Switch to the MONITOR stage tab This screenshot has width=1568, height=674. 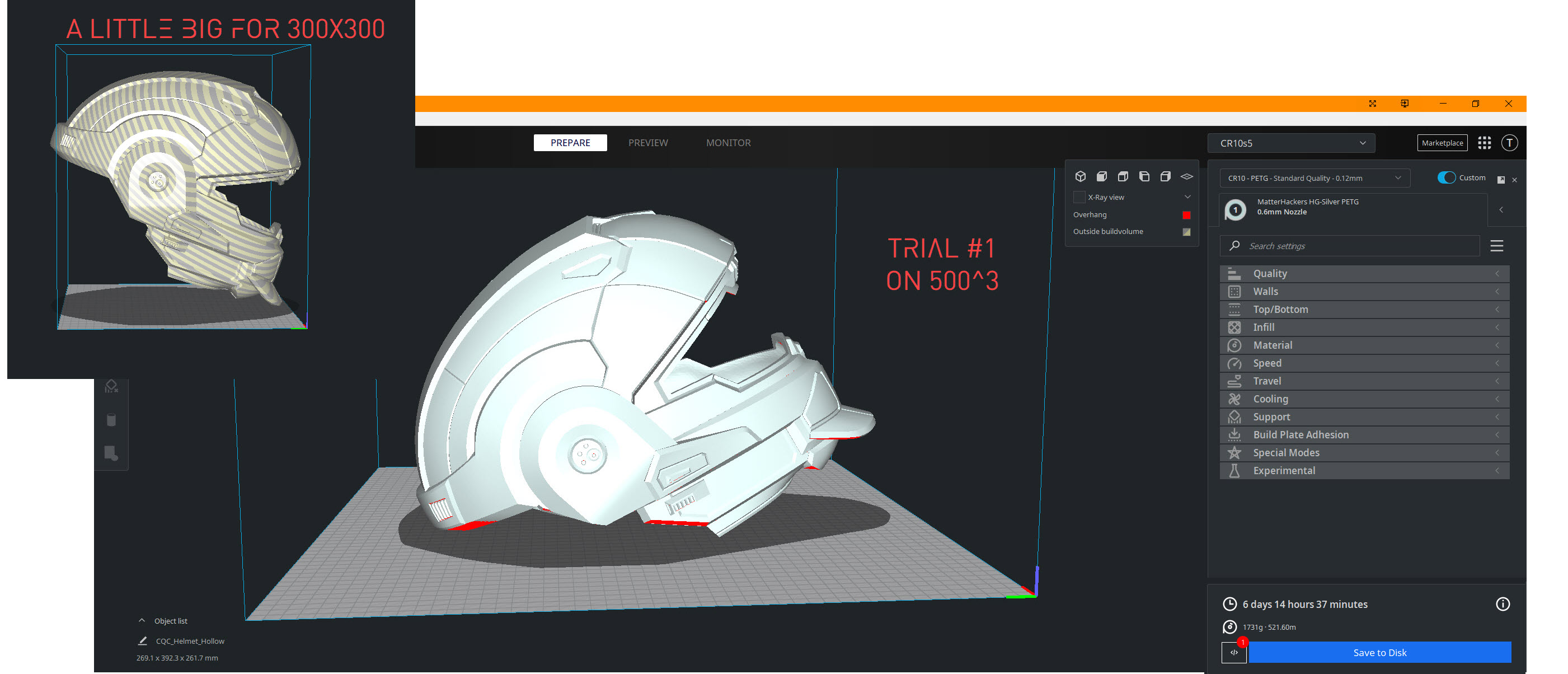point(728,143)
